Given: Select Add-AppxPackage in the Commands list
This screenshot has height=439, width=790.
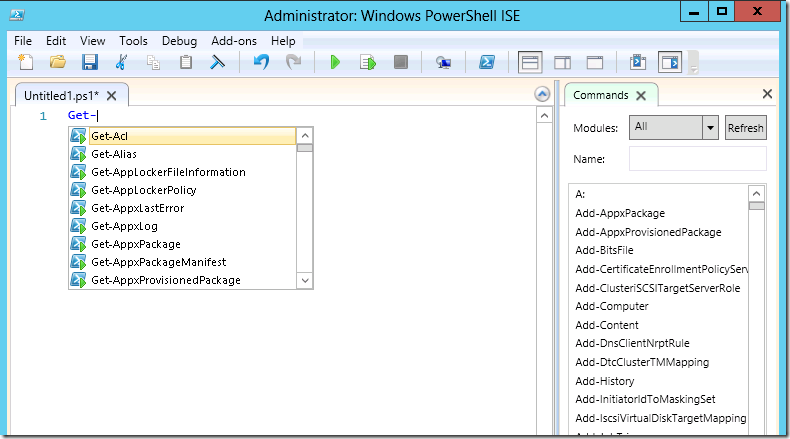Looking at the screenshot, I should tap(620, 213).
